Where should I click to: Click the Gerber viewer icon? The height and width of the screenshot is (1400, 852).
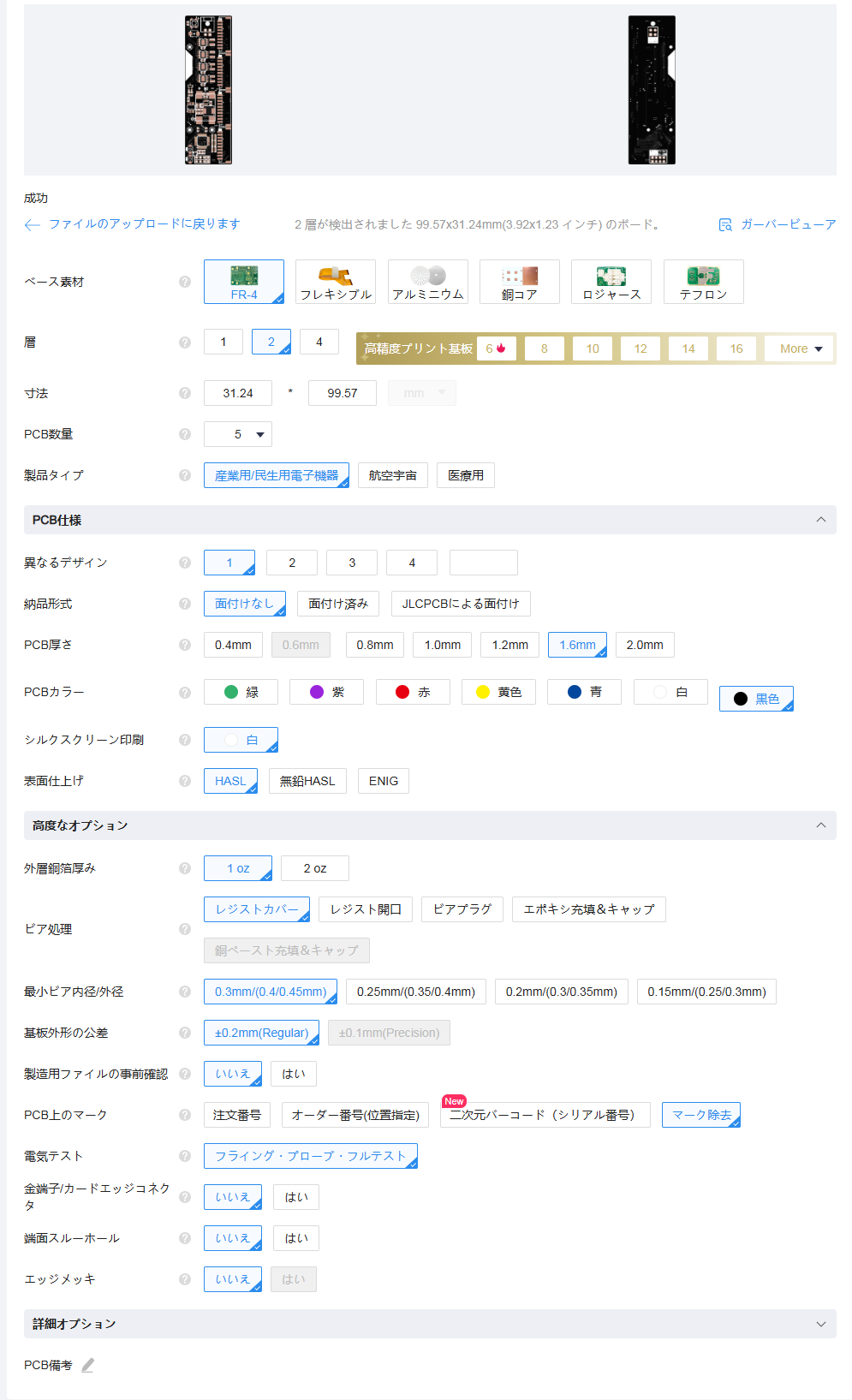(x=725, y=224)
